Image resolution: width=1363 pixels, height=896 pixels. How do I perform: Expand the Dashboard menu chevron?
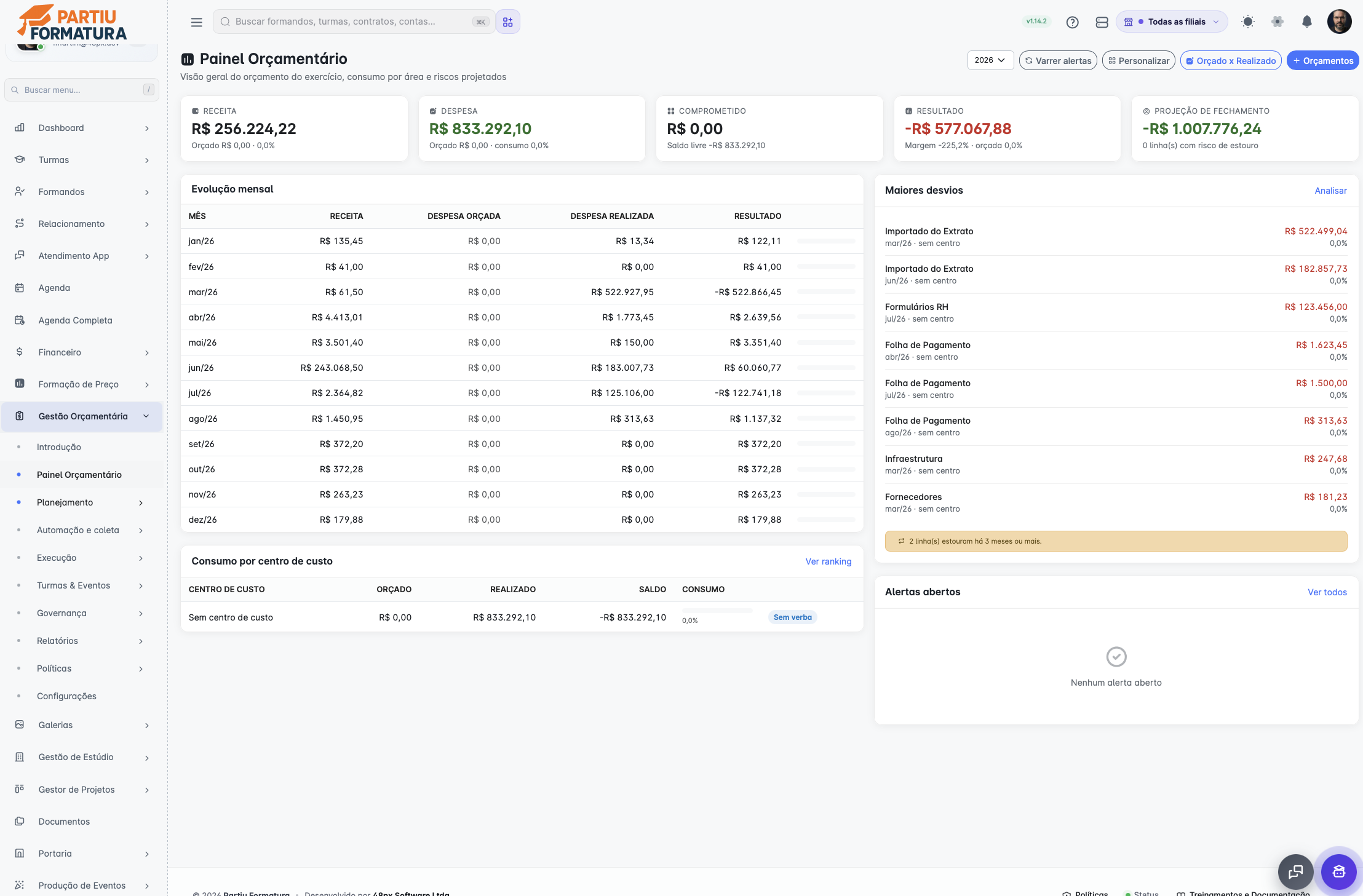point(147,128)
